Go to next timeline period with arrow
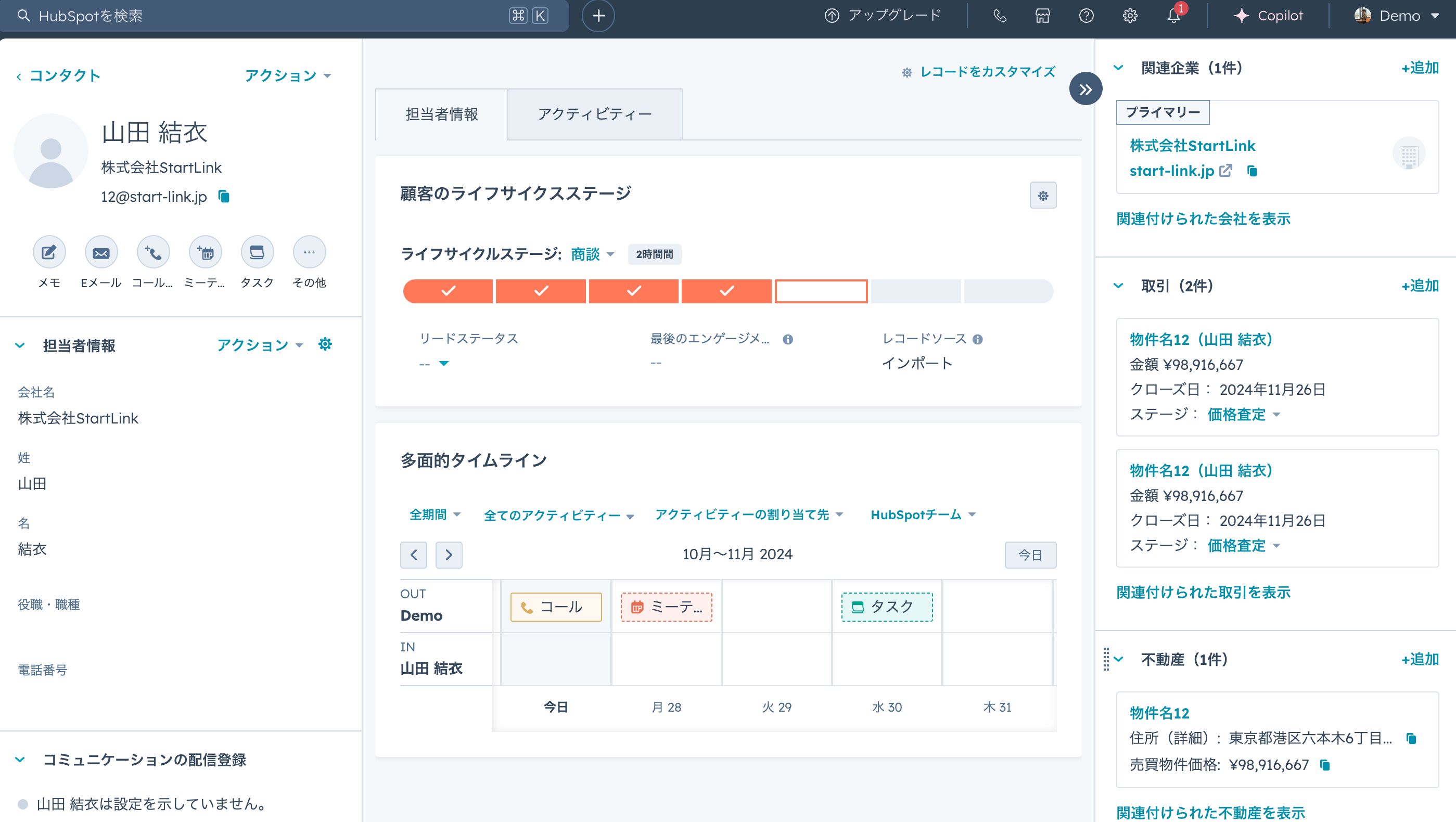 (449, 555)
